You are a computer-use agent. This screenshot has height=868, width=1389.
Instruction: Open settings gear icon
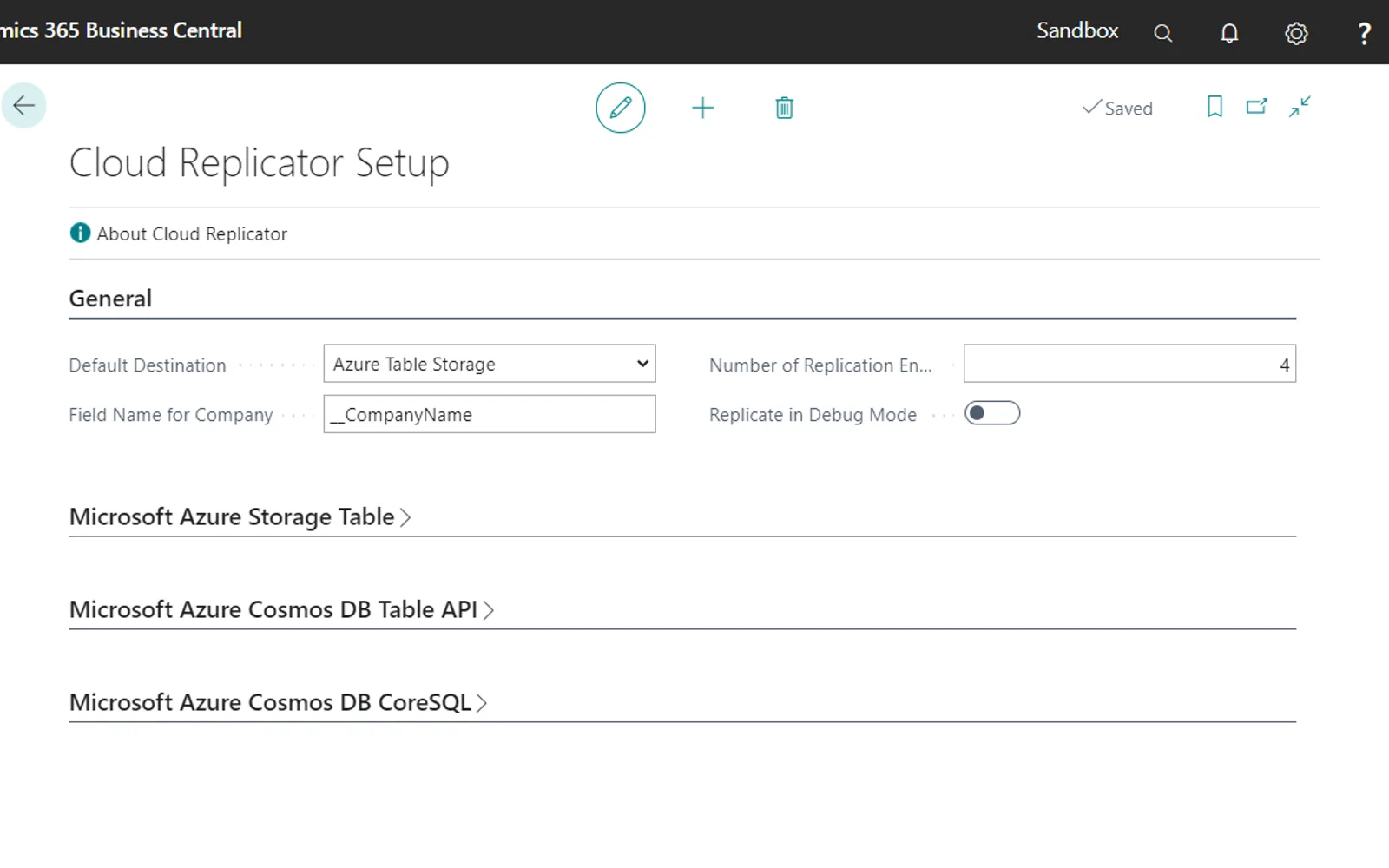coord(1296,33)
